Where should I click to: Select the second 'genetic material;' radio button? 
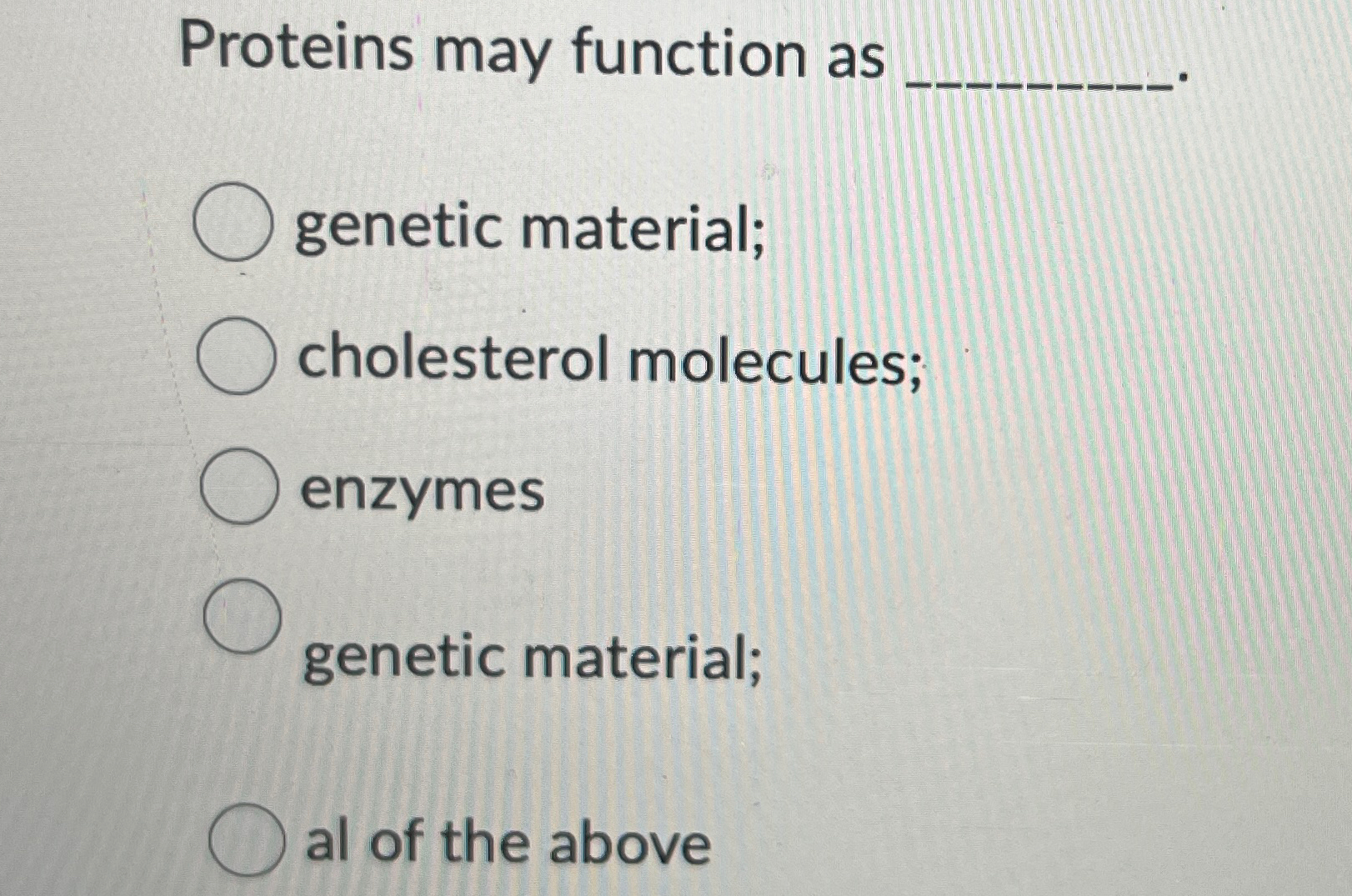pyautogui.click(x=242, y=614)
